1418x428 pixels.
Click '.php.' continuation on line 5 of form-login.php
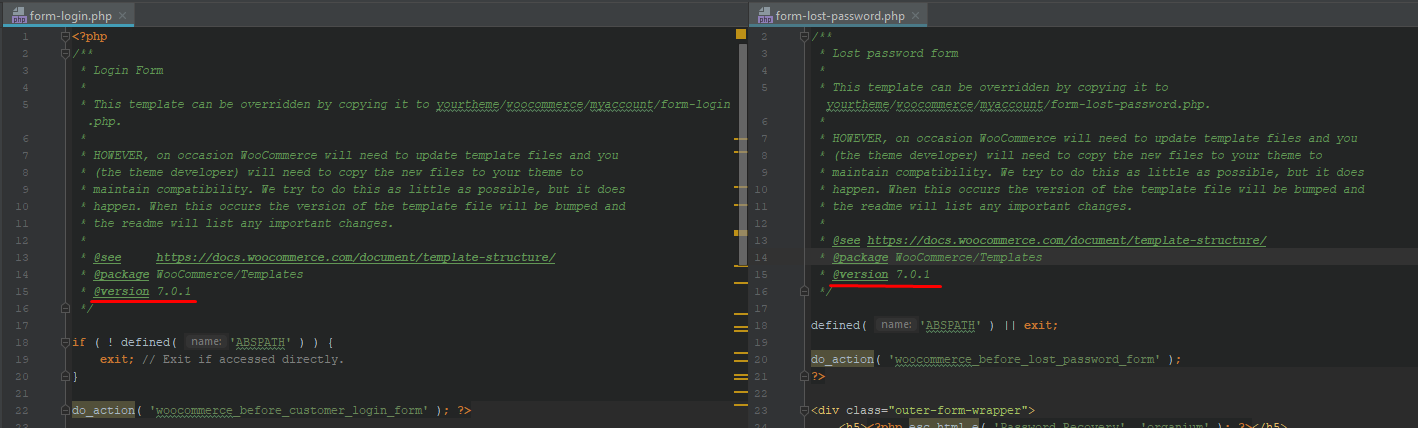click(107, 121)
